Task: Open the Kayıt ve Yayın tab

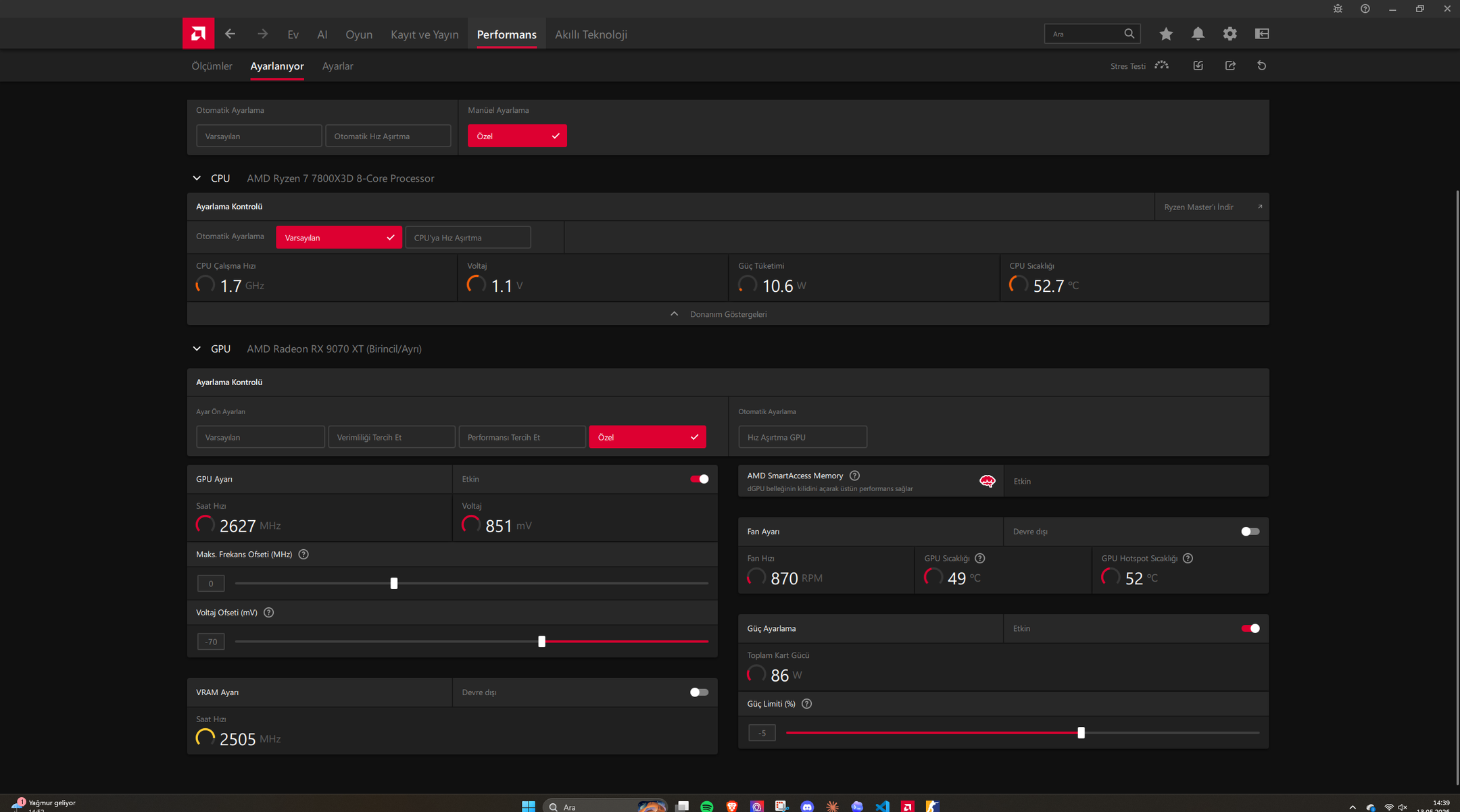Action: [x=424, y=34]
